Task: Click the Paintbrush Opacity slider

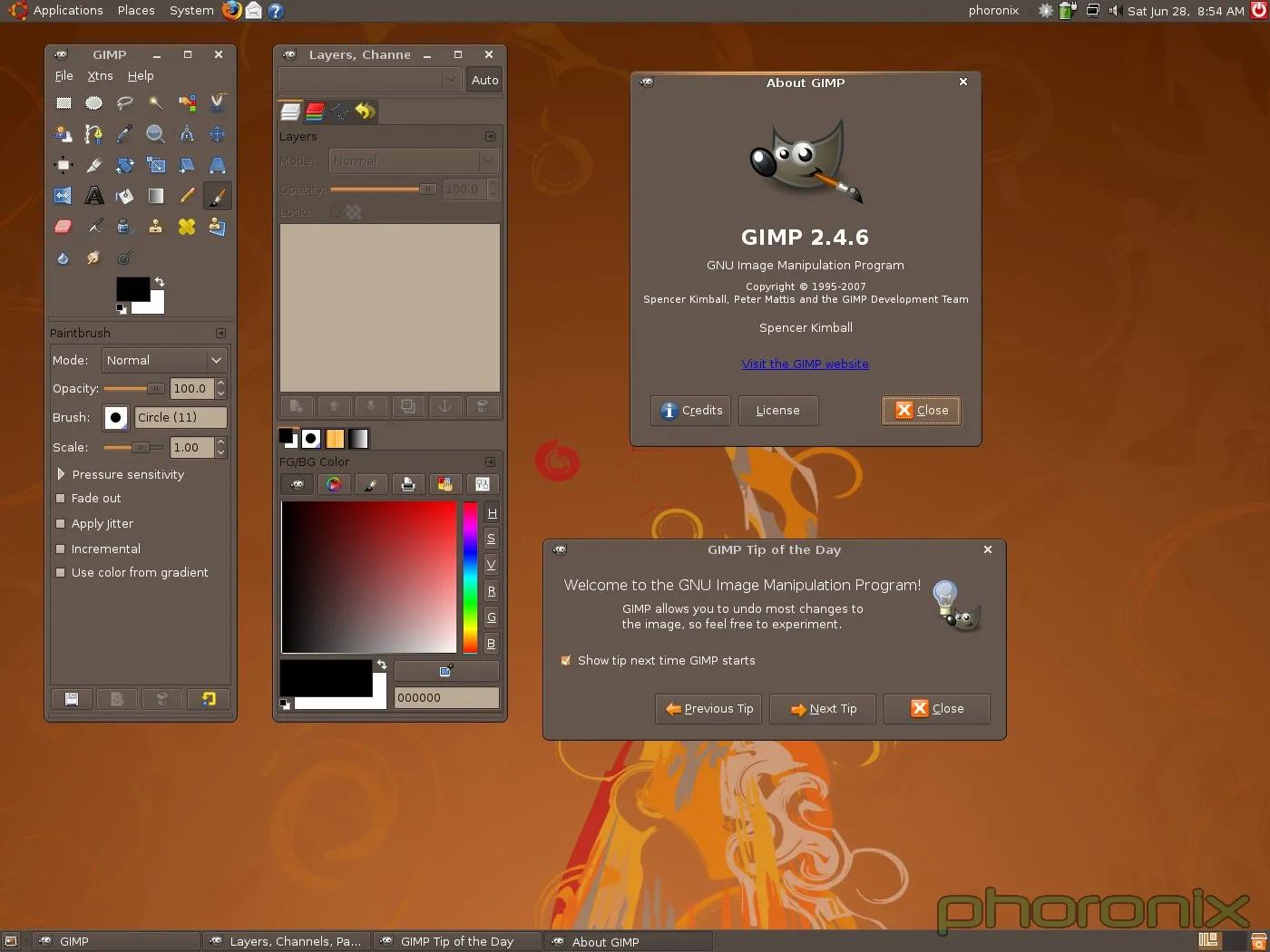Action: pyautogui.click(x=133, y=389)
